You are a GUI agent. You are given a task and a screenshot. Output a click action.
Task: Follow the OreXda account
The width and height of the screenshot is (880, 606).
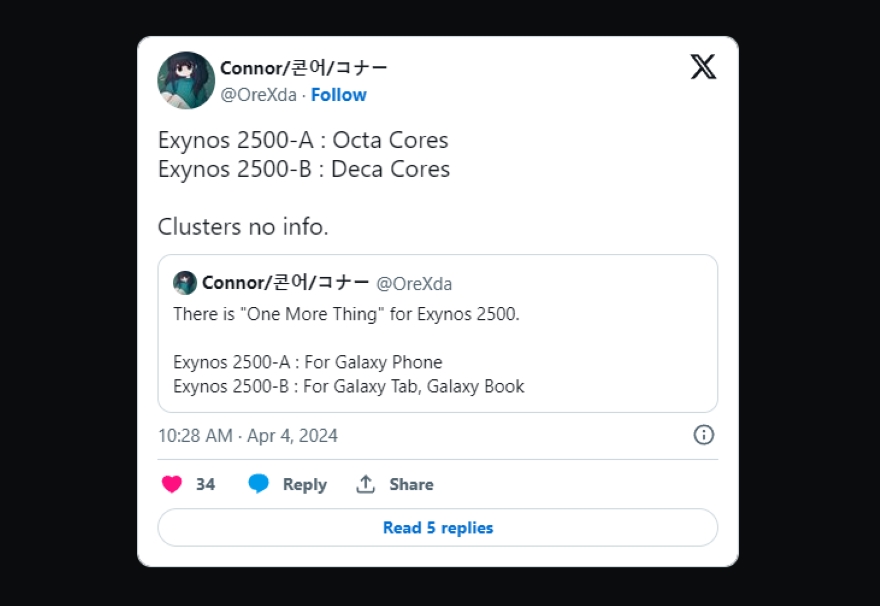339,95
